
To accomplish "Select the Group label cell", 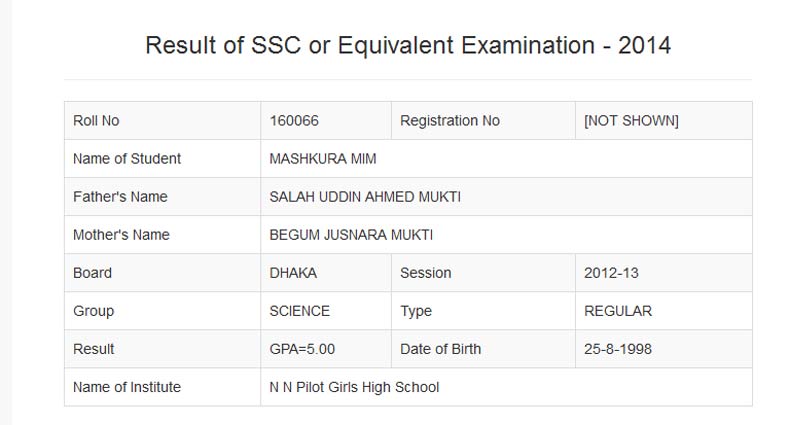I will tap(94, 311).
